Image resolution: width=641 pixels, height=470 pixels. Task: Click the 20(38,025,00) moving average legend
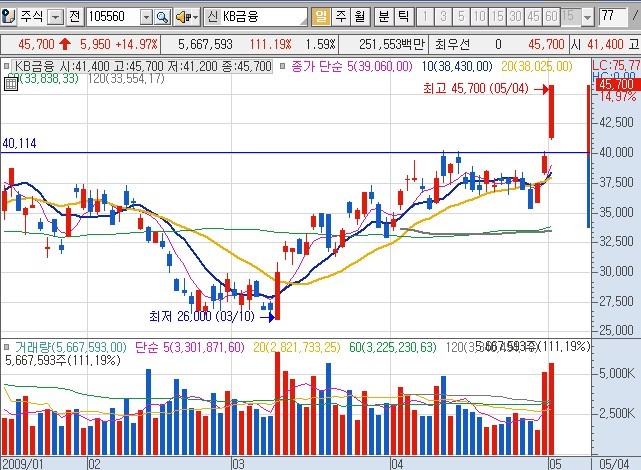click(x=537, y=66)
